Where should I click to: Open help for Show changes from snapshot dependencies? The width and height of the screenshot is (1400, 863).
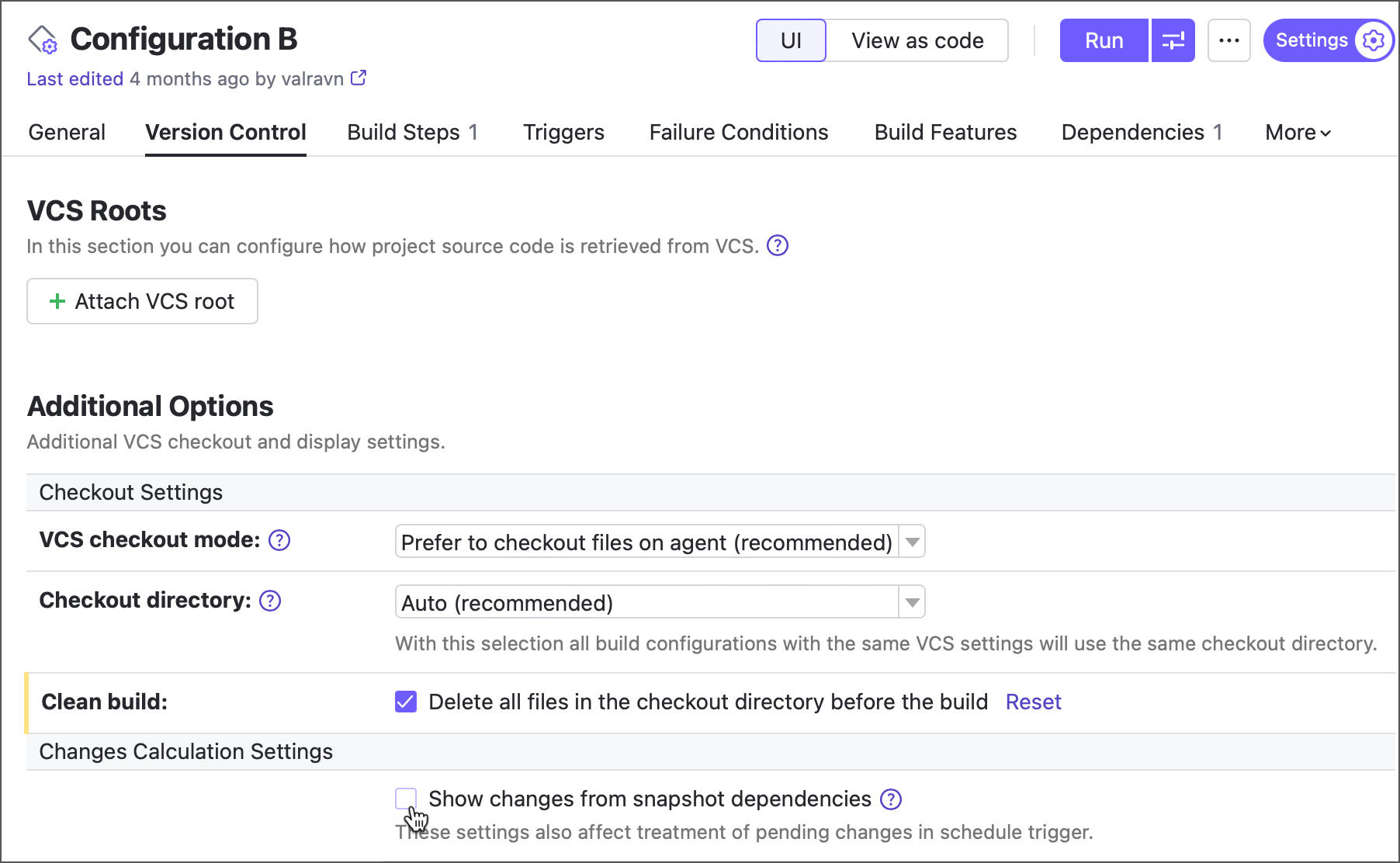(891, 799)
